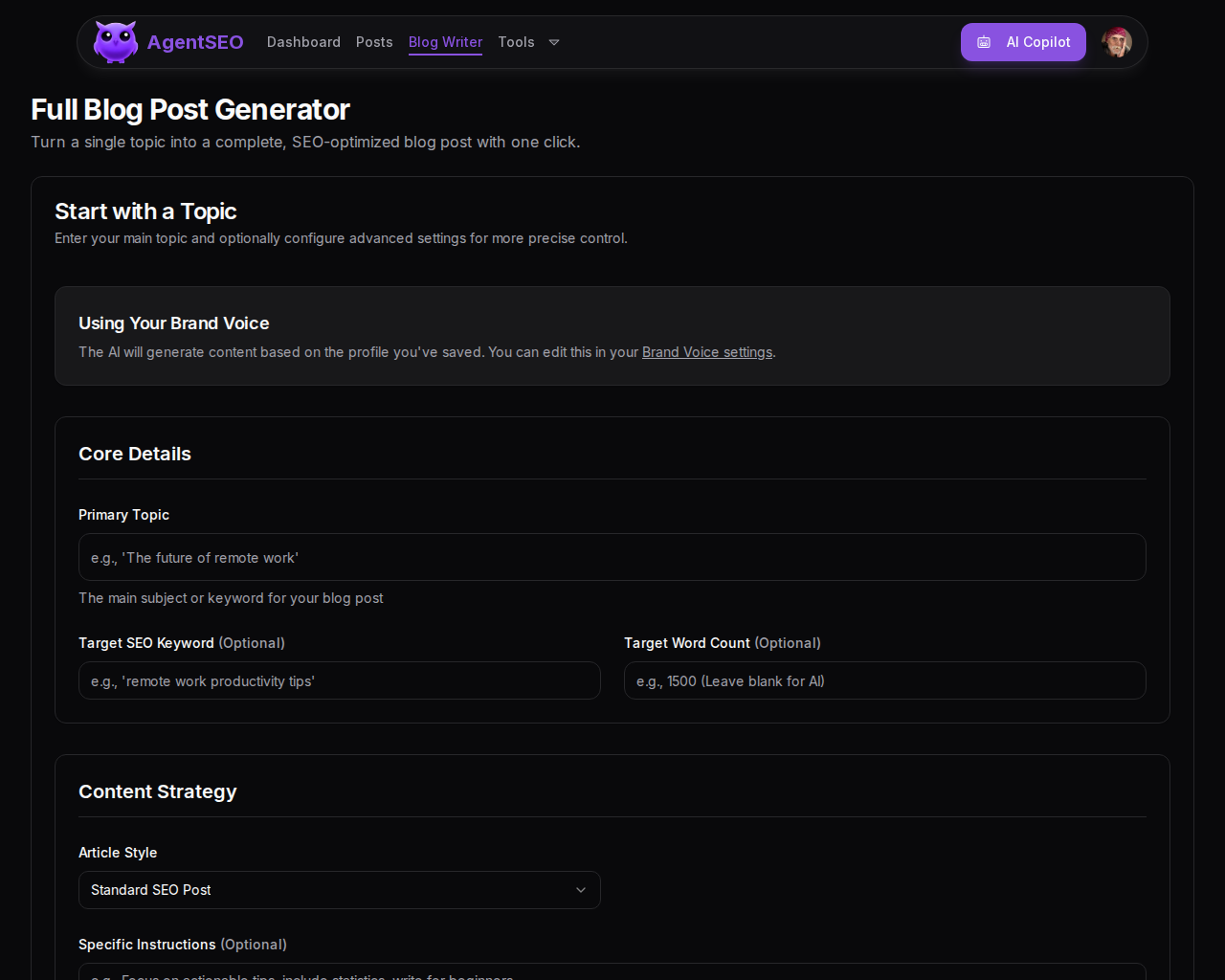Screen dimensions: 1225x980
Task: Open the user profile avatar
Action: 1117,42
